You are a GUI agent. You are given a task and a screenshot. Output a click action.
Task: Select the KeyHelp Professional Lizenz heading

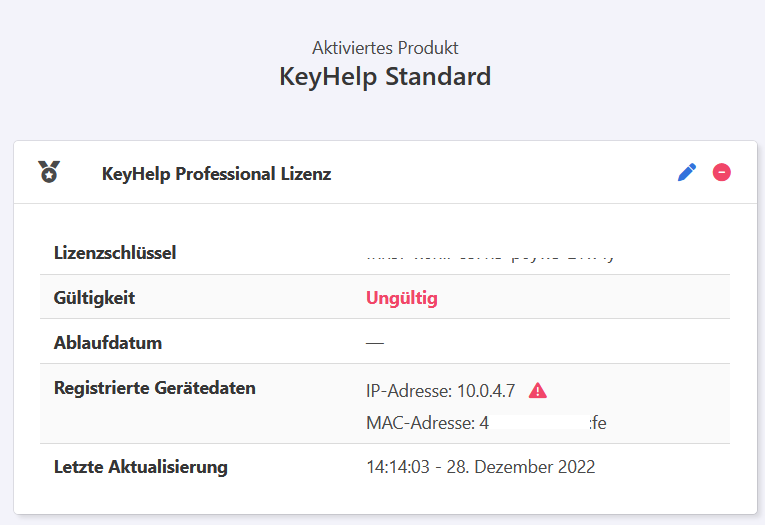tap(217, 174)
